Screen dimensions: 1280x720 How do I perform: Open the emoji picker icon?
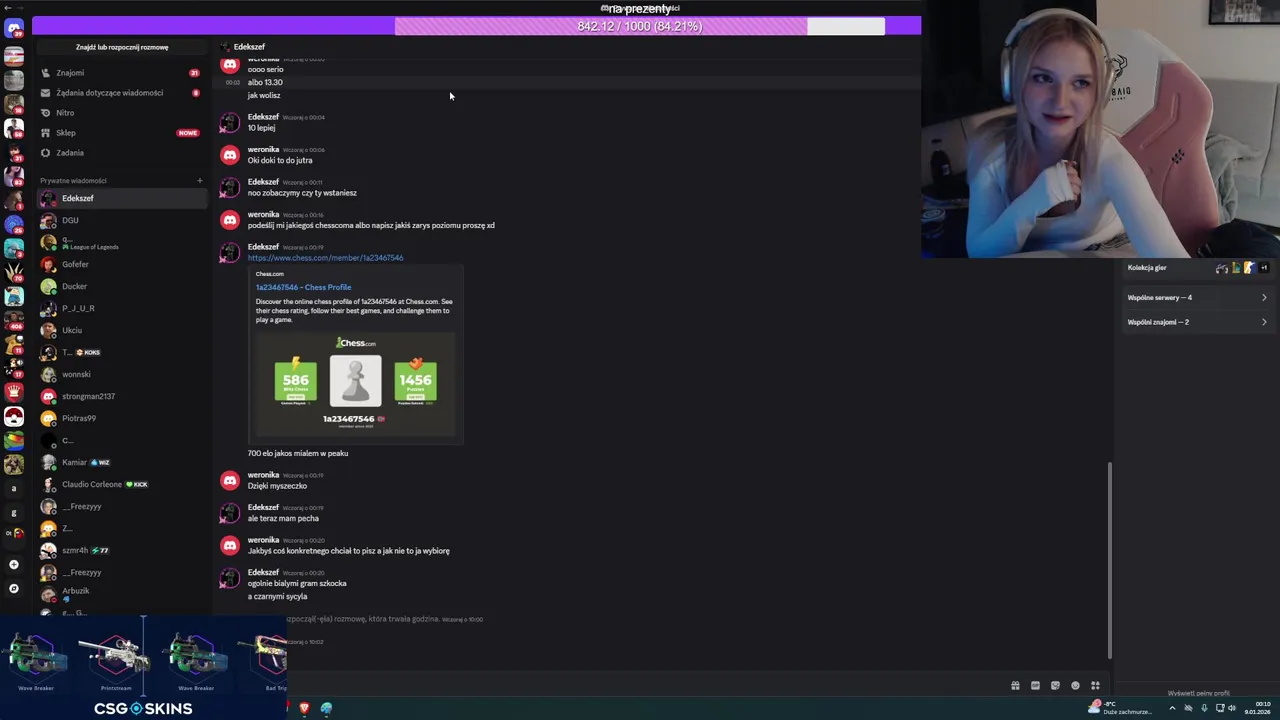(1075, 686)
